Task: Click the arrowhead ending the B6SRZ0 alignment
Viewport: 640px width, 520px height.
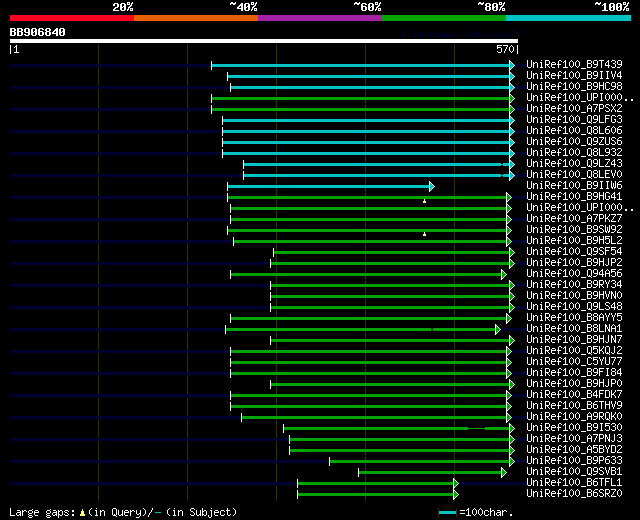Action: coord(456,495)
